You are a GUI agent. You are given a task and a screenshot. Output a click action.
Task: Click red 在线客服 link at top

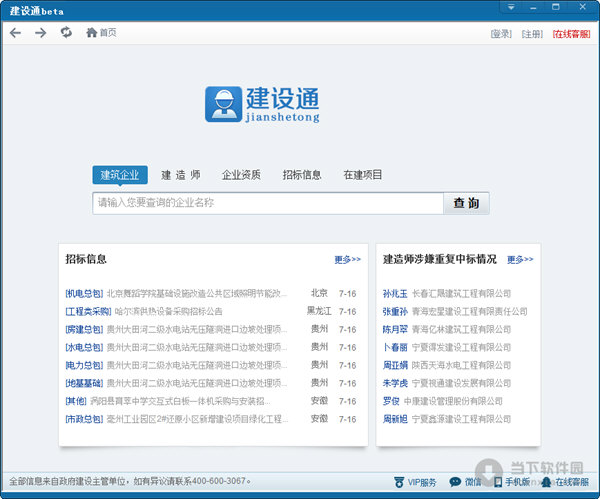[x=571, y=34]
